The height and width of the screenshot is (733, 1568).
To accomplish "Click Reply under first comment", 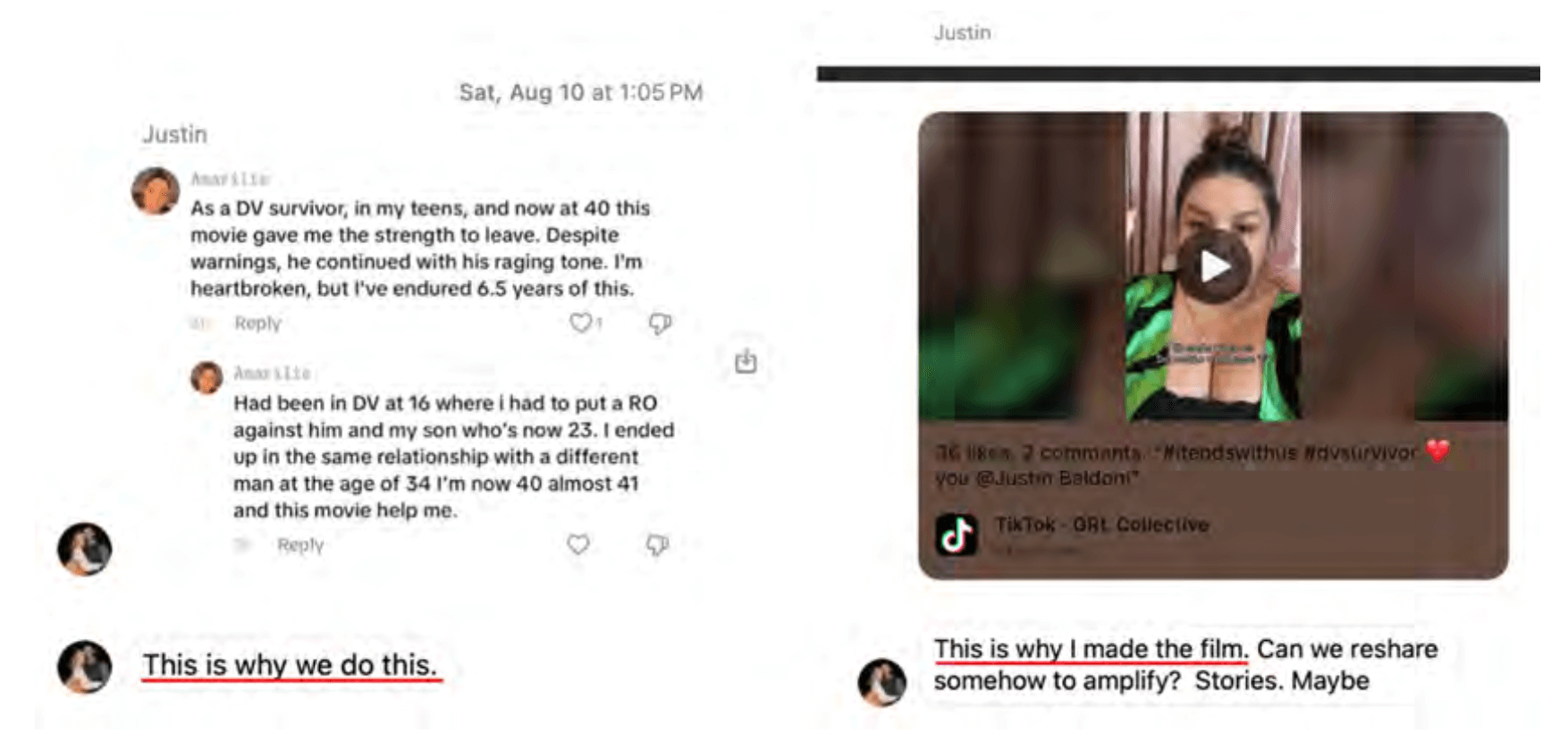I will (x=257, y=324).
